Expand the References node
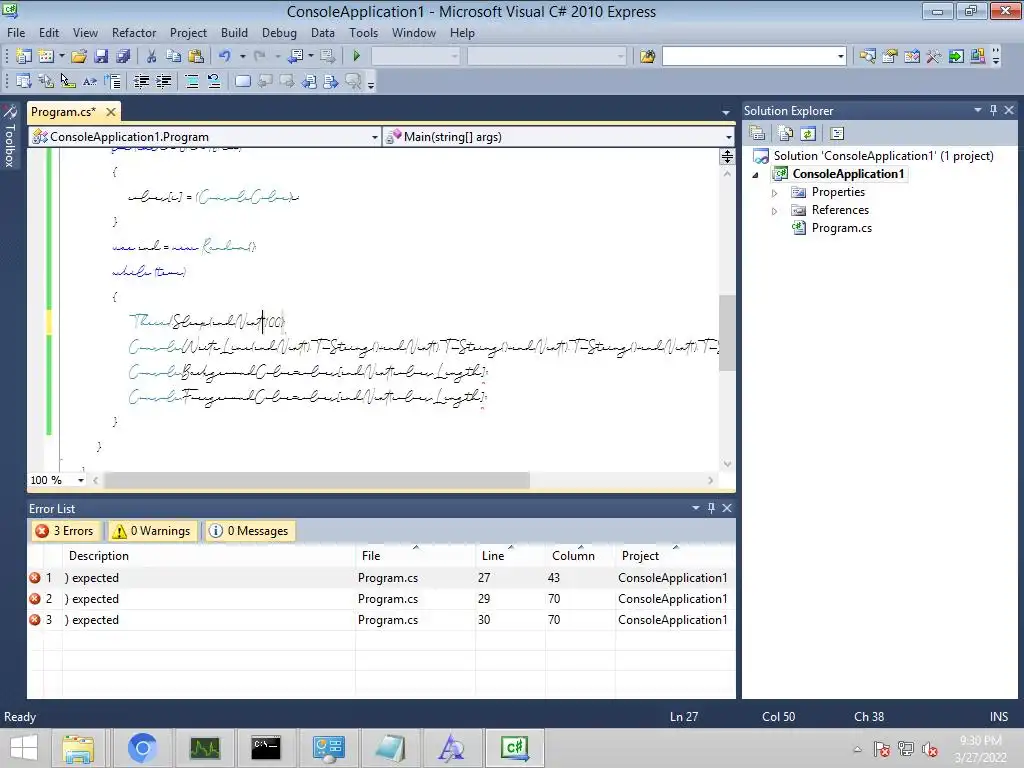The height and width of the screenshot is (768, 1024). (775, 211)
